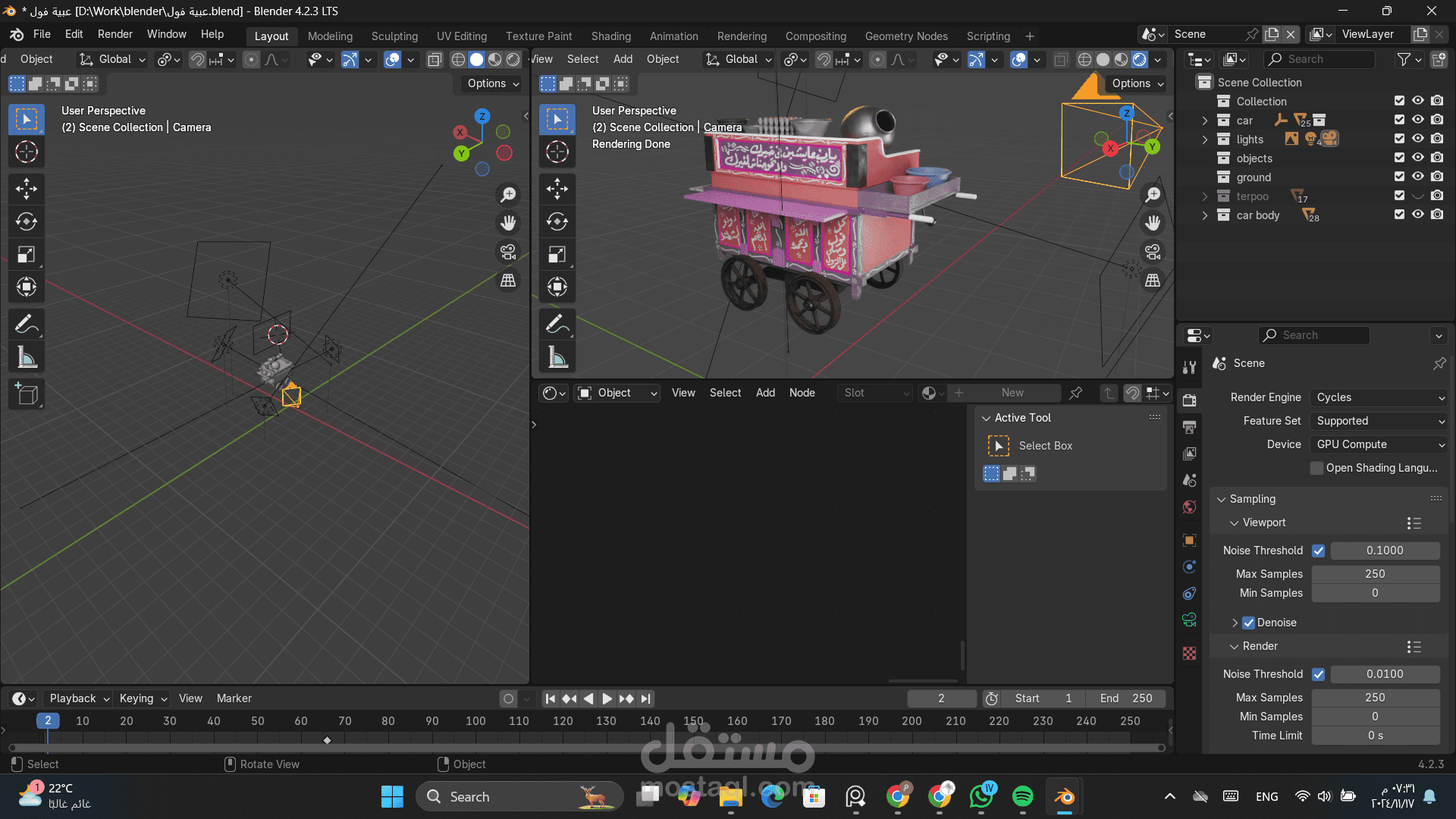Select the Move tool in left viewport
The height and width of the screenshot is (819, 1456).
point(27,189)
